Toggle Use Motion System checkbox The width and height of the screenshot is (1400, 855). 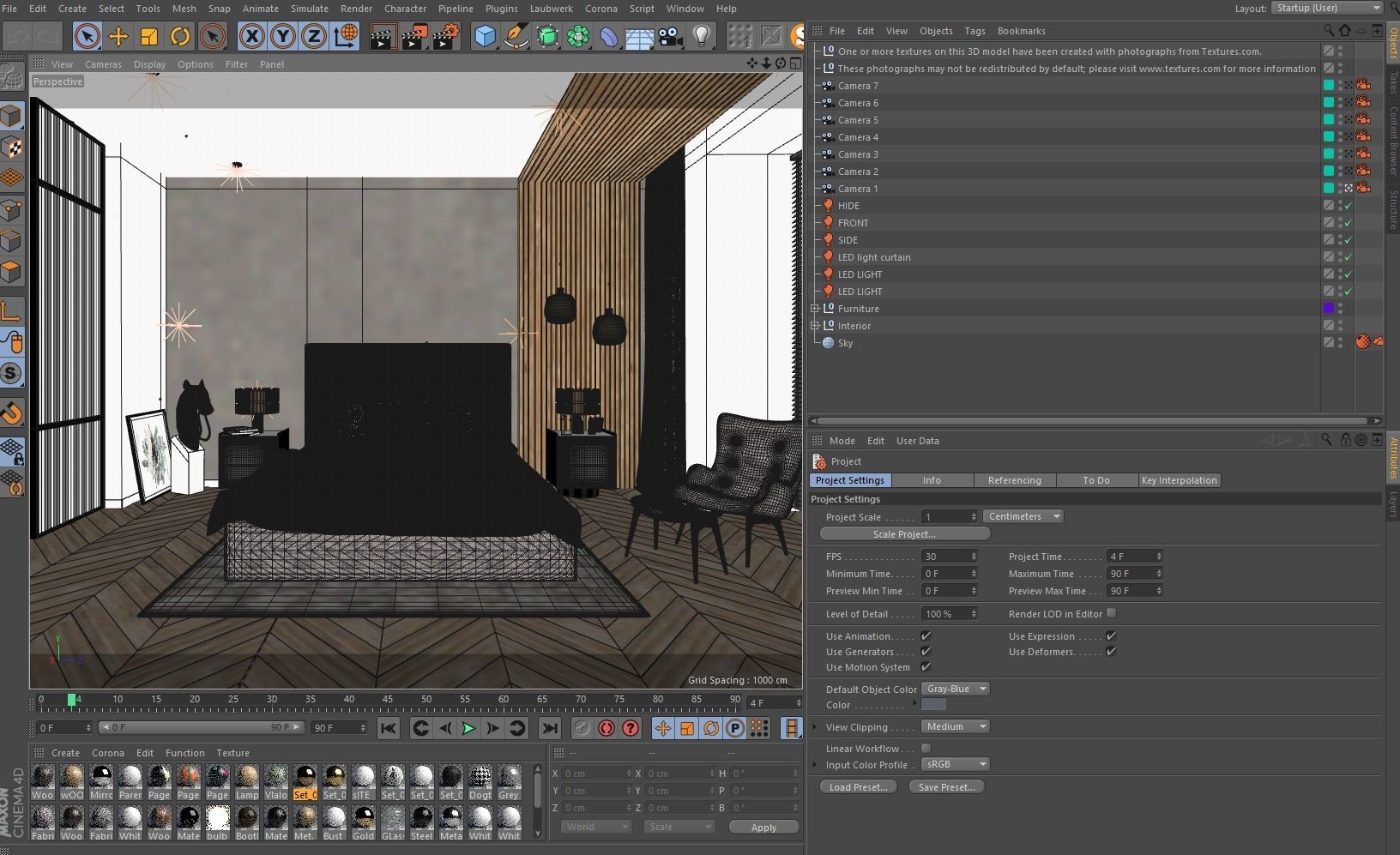click(x=926, y=667)
